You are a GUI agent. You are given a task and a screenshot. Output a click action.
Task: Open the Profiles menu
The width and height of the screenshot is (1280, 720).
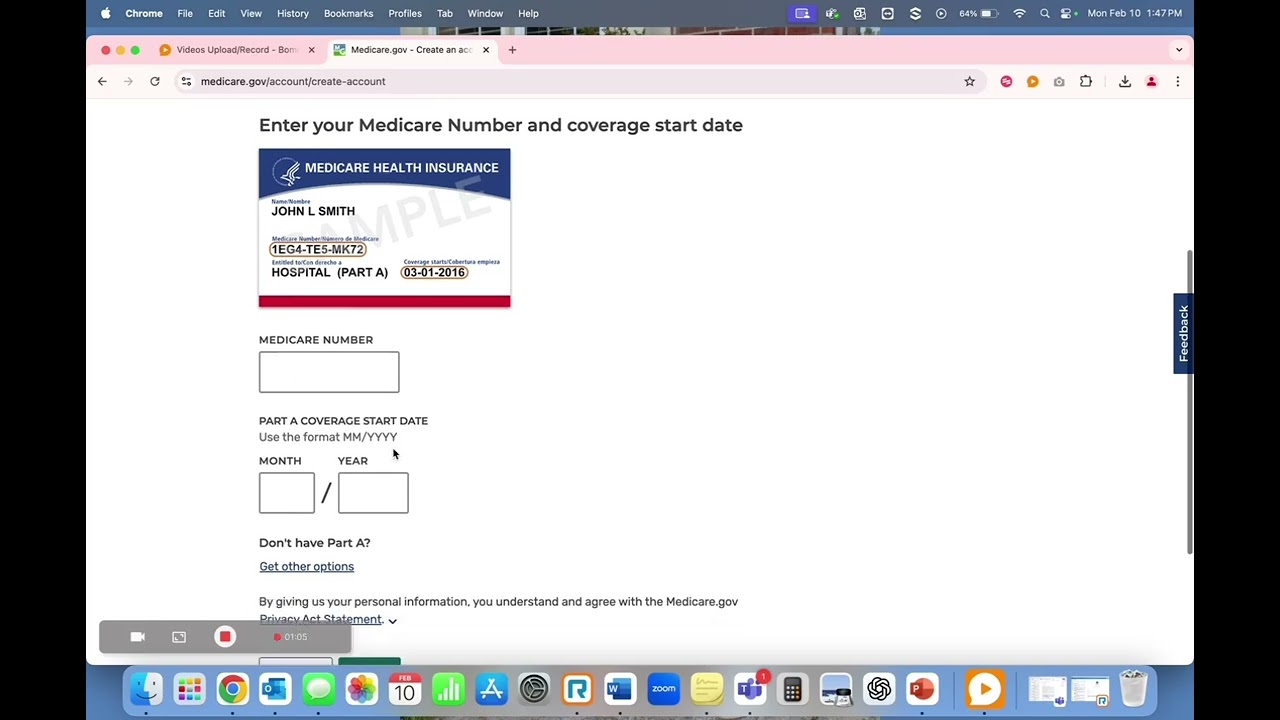[x=405, y=13]
